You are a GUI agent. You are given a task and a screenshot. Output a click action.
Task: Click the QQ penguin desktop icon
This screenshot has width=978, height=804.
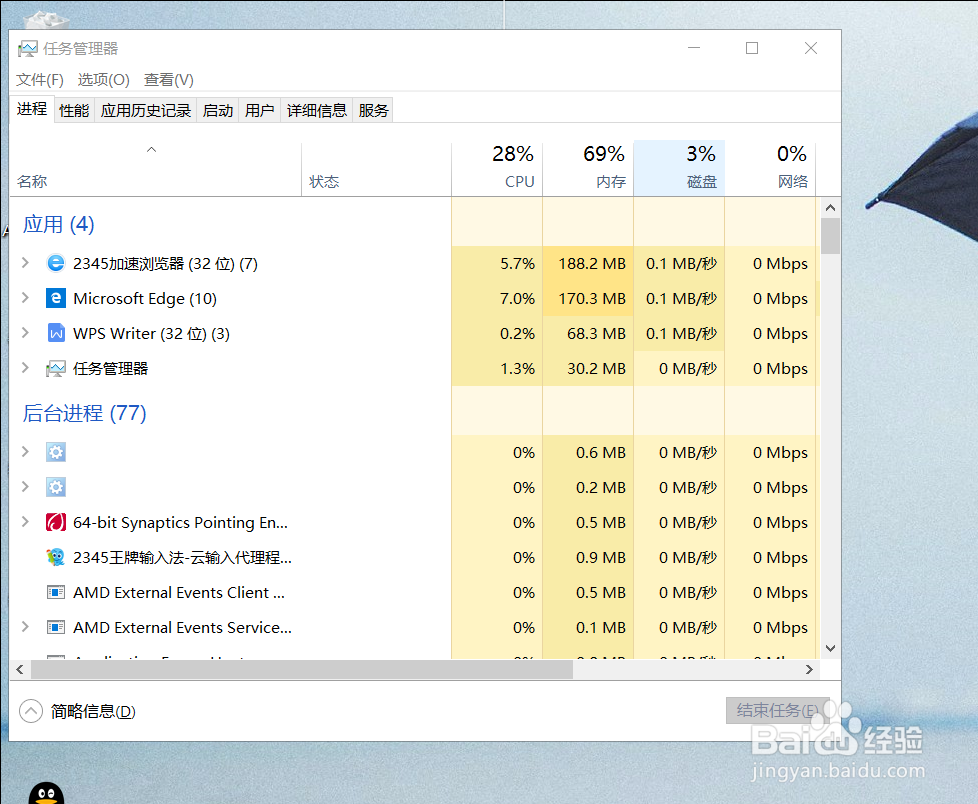tap(46, 792)
